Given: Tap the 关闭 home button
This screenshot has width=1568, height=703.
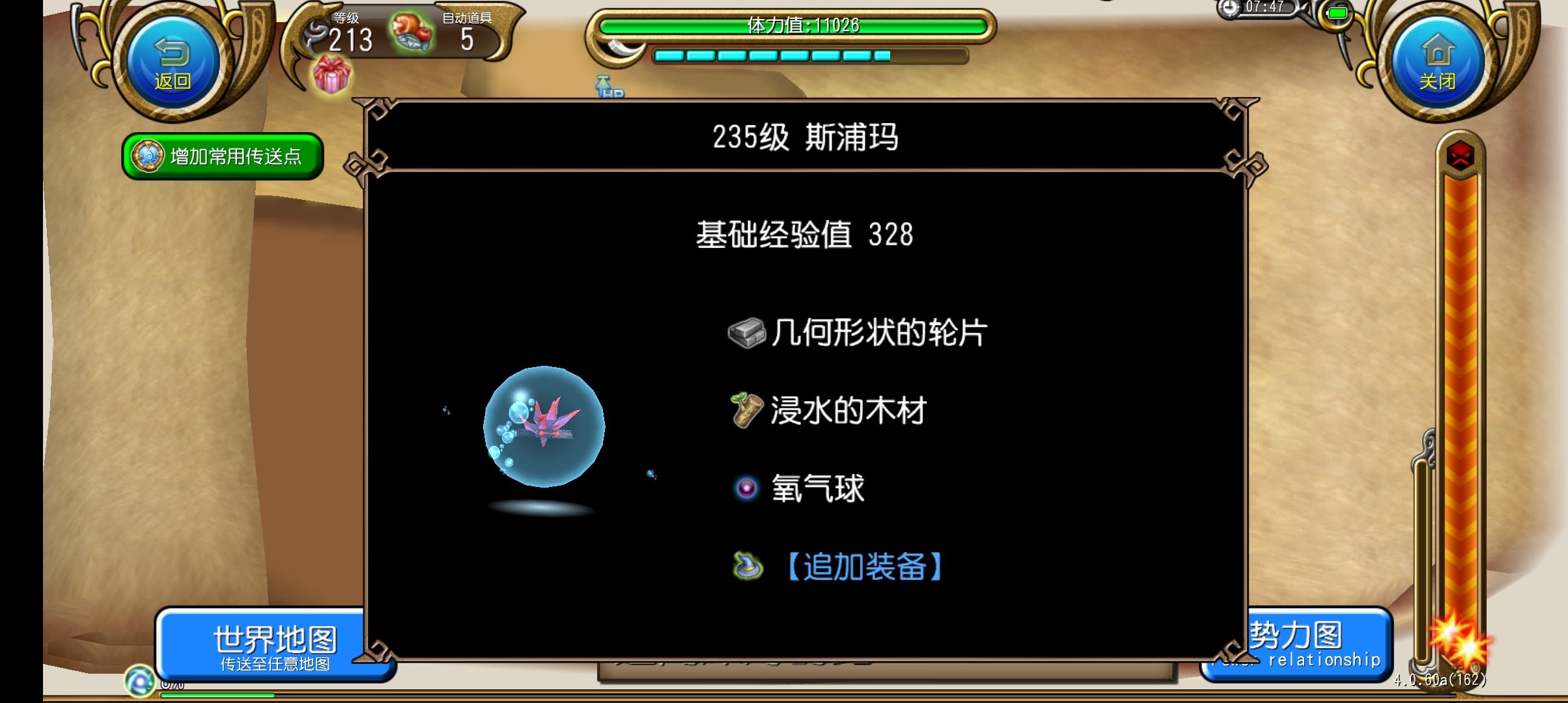Looking at the screenshot, I should [x=1437, y=62].
